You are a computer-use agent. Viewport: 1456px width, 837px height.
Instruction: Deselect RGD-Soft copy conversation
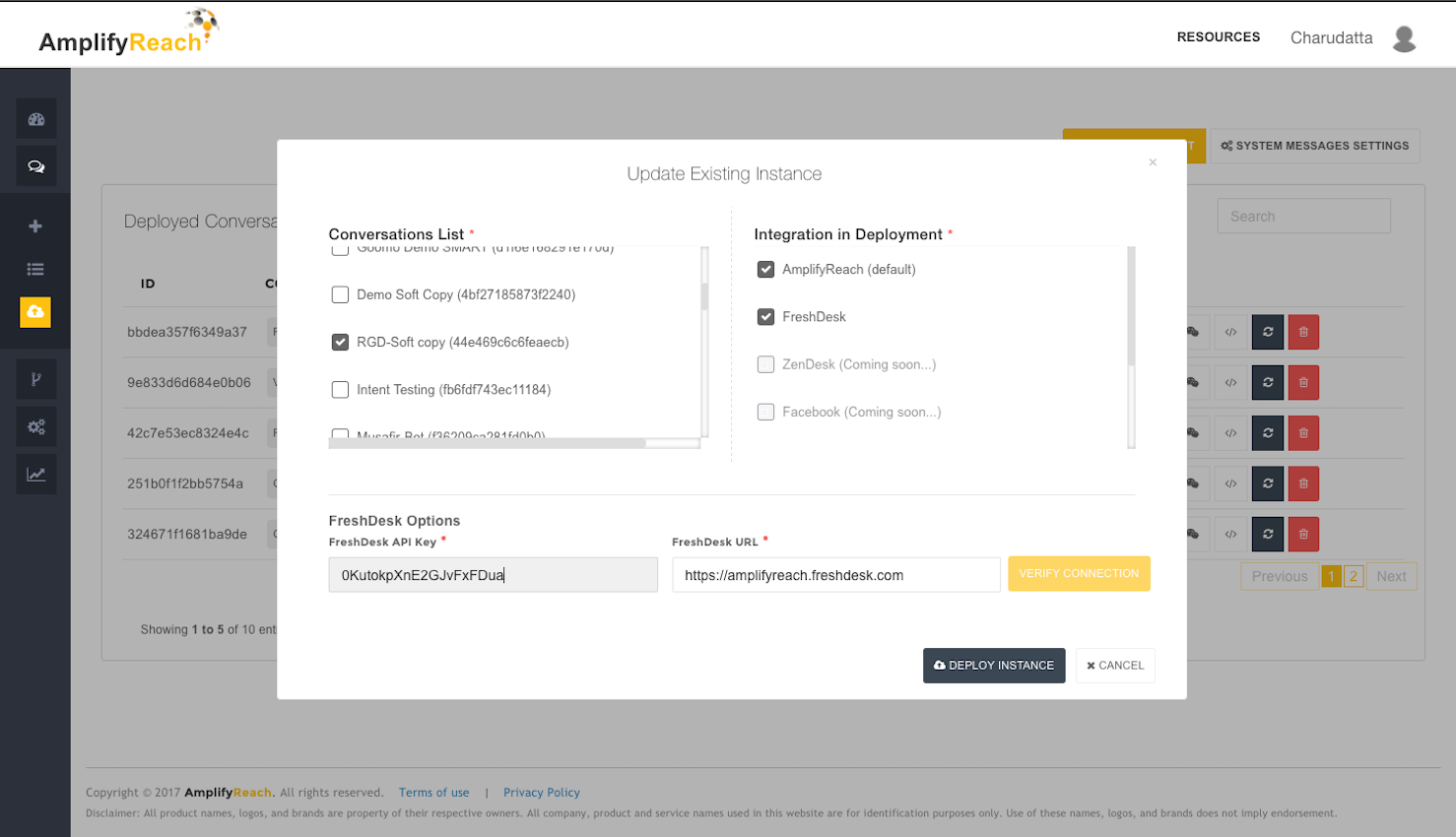click(x=340, y=342)
